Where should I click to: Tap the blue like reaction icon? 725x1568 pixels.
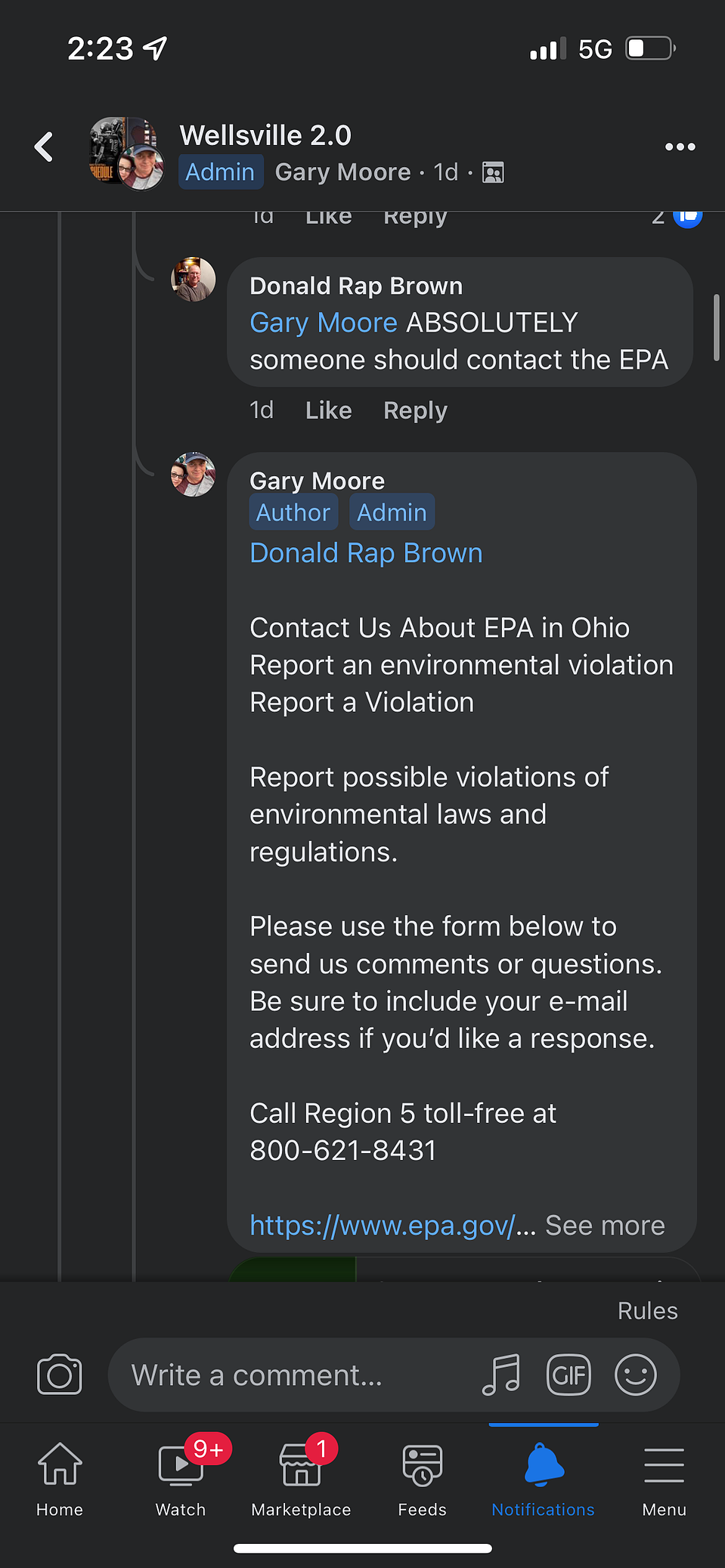(x=687, y=217)
